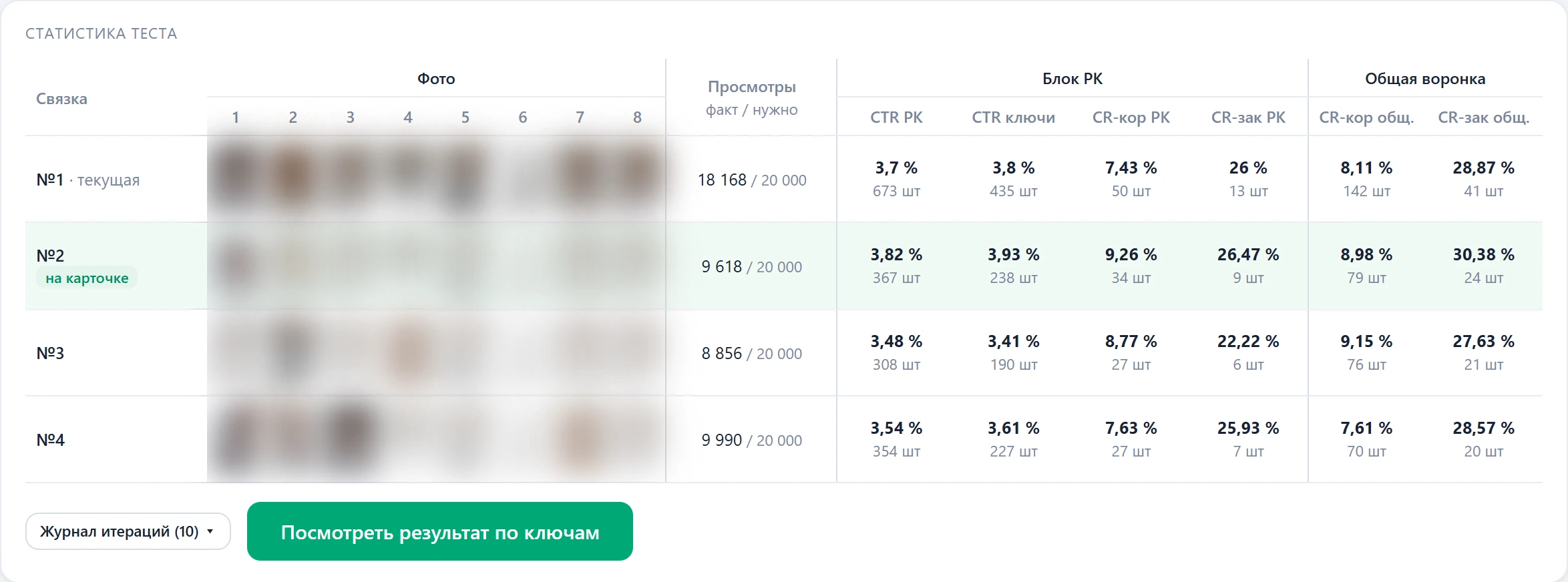Click the "3,48 %" CTR РК value
This screenshot has width=1568, height=582.
(x=896, y=341)
